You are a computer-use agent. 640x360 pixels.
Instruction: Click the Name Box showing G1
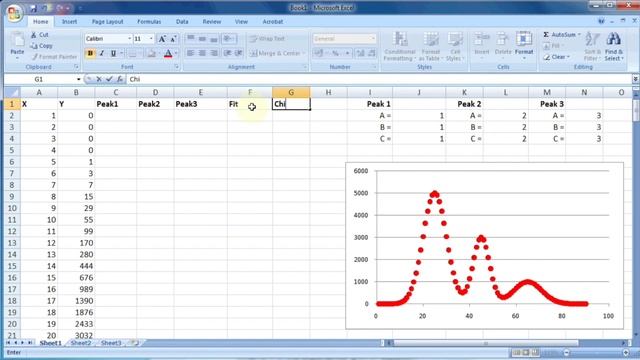[x=43, y=79]
